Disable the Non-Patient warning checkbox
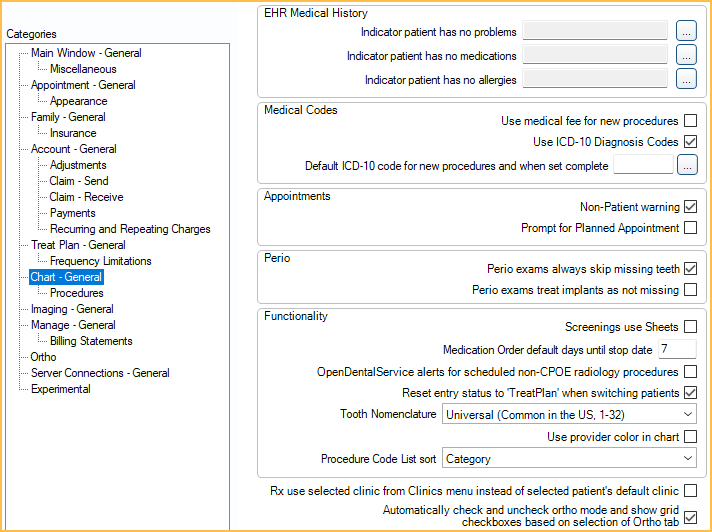 click(690, 207)
